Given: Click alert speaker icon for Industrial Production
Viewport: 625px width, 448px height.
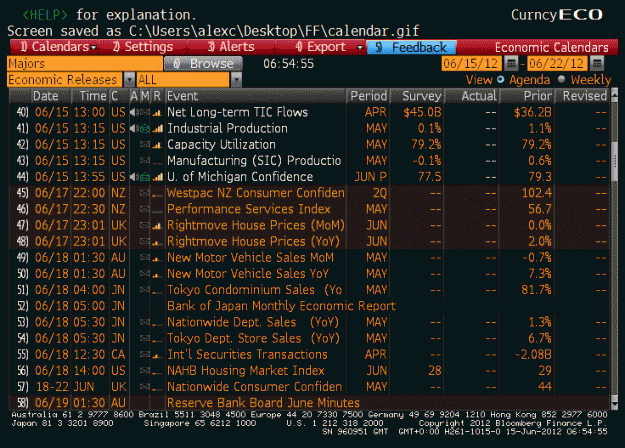Looking at the screenshot, I should [134, 128].
